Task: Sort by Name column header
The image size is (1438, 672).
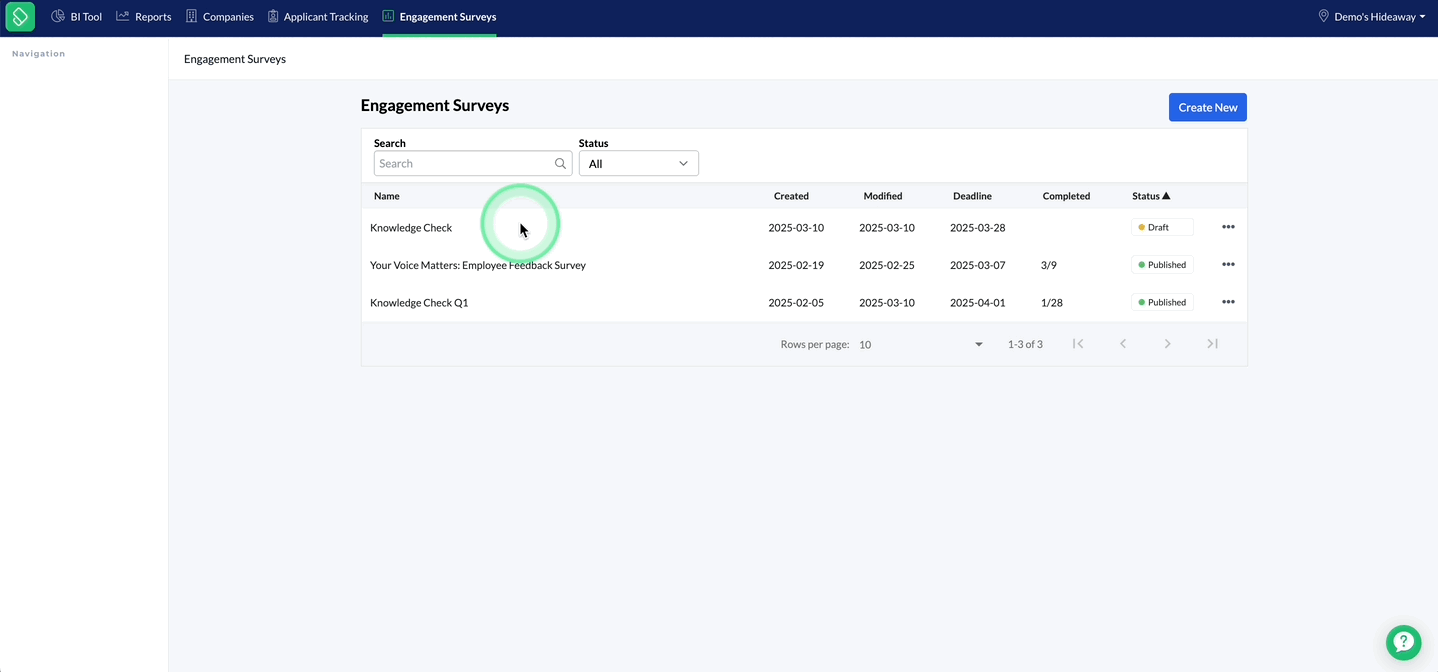Action: pos(387,196)
